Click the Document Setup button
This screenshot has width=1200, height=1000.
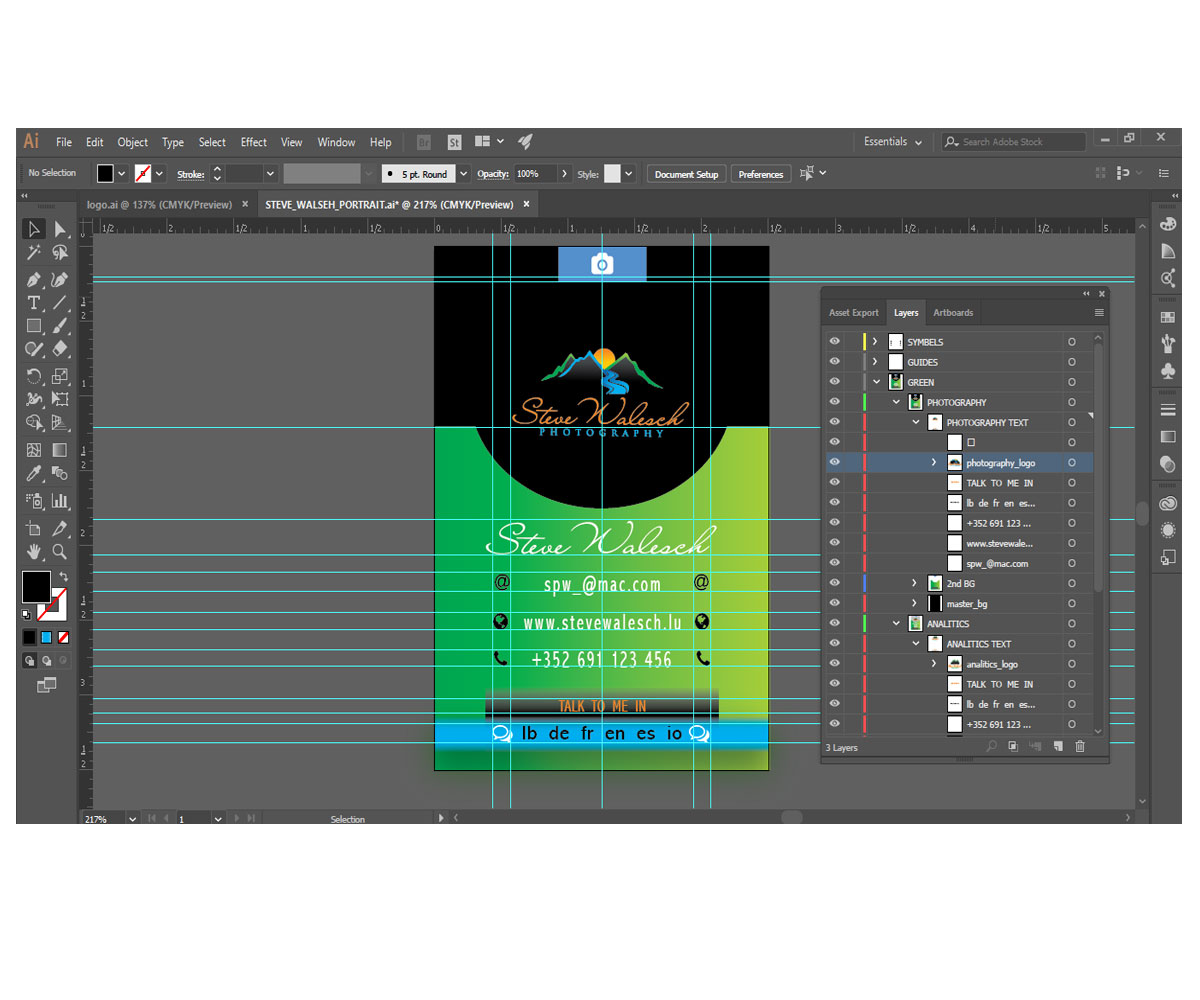pyautogui.click(x=686, y=174)
